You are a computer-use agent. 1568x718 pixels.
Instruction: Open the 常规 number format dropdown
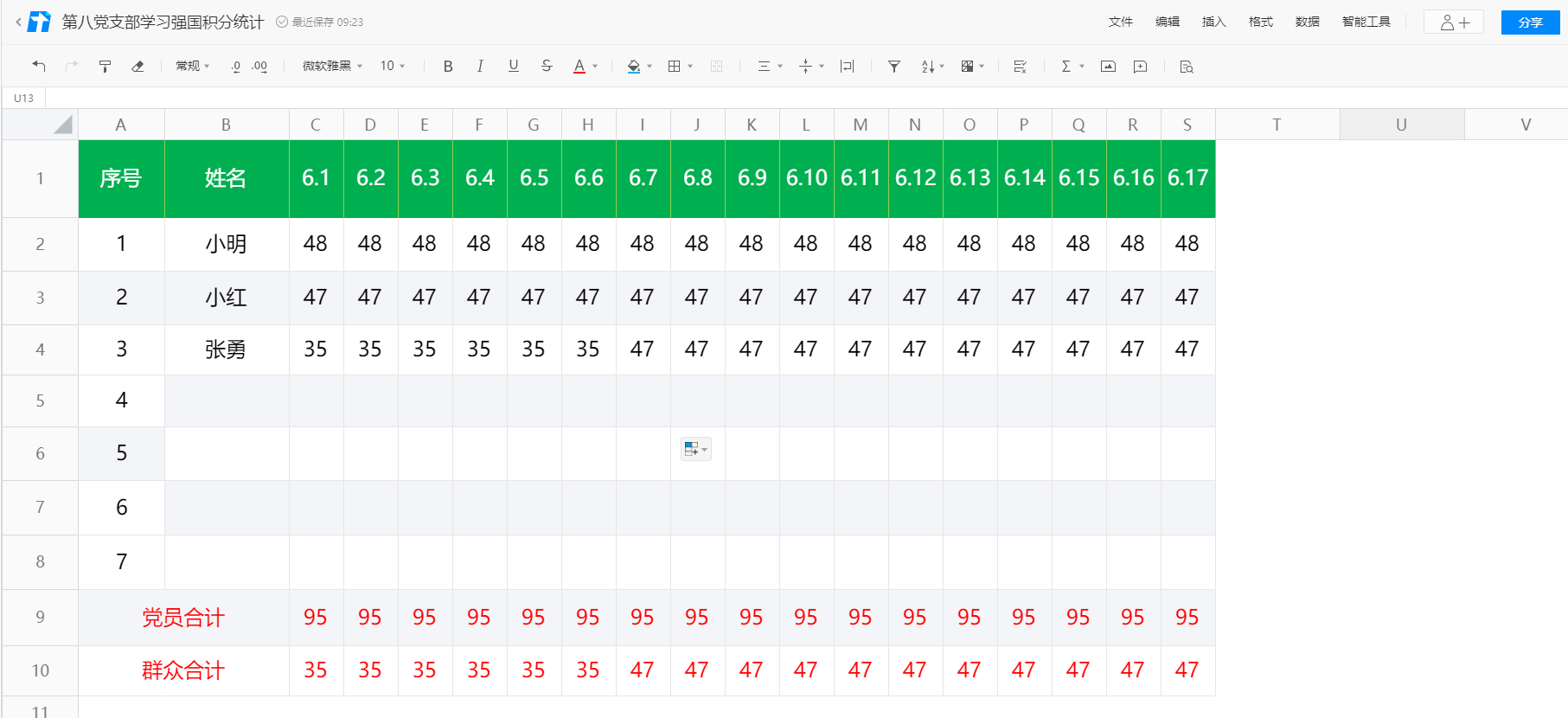click(192, 66)
